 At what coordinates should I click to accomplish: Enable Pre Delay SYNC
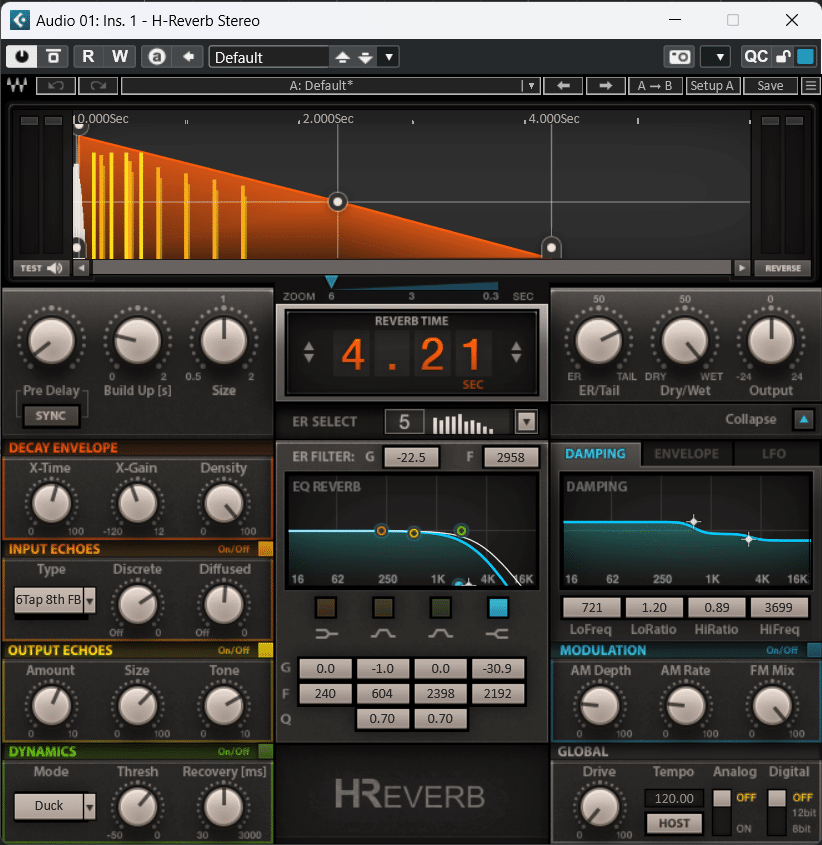pos(51,415)
